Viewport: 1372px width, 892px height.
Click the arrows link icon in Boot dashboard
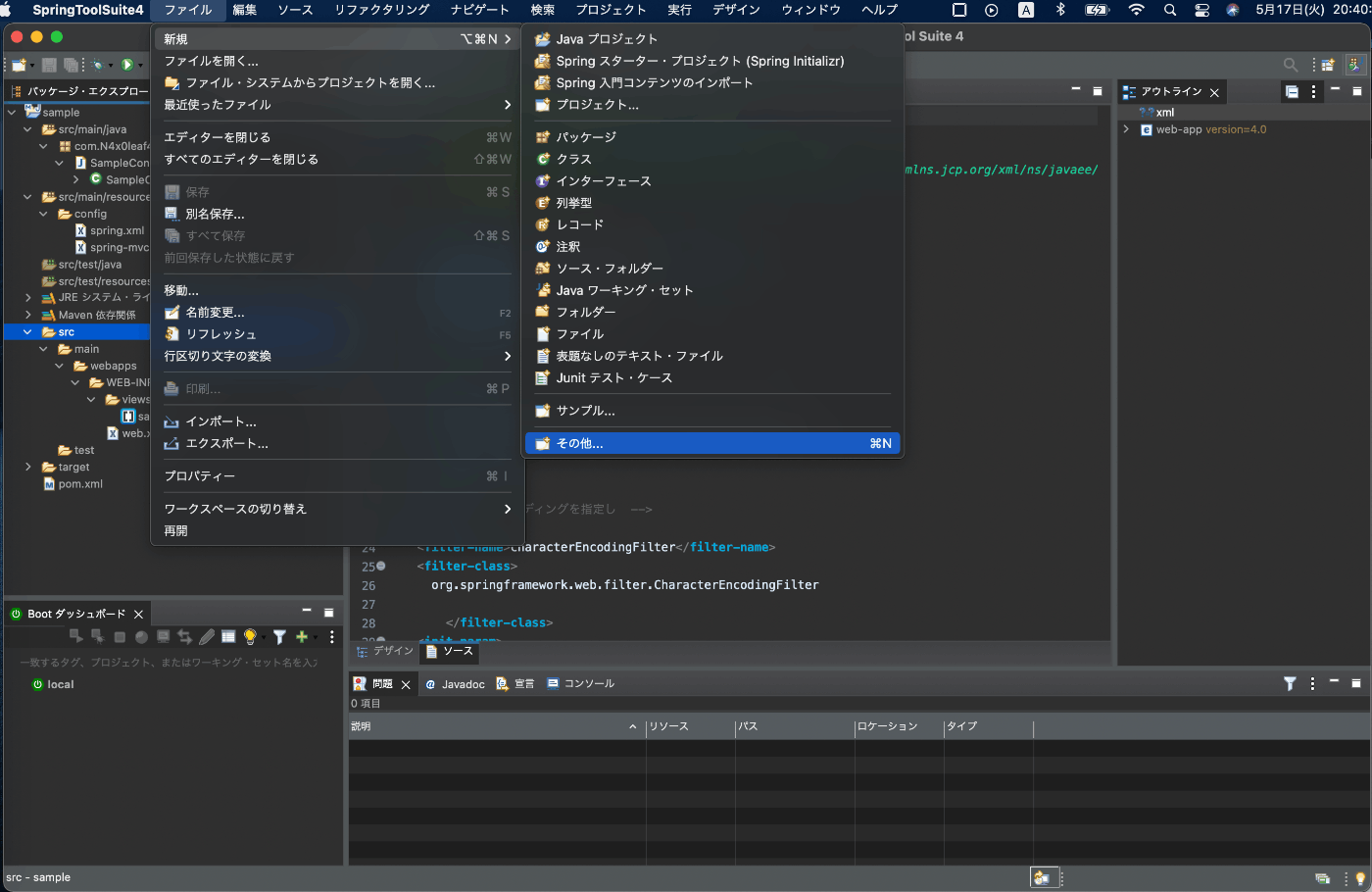coord(185,636)
